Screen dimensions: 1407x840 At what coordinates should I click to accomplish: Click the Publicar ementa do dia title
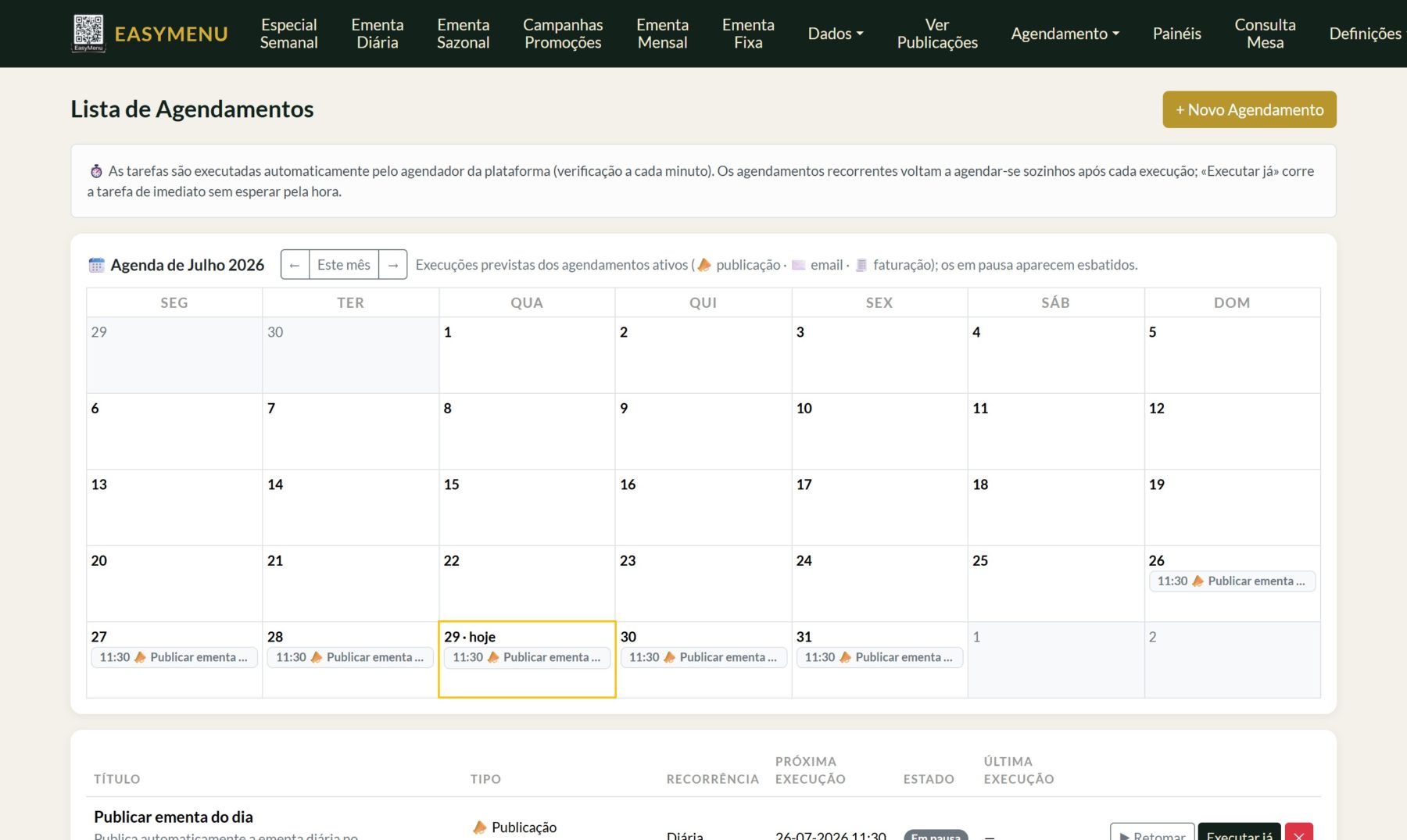pyautogui.click(x=174, y=817)
